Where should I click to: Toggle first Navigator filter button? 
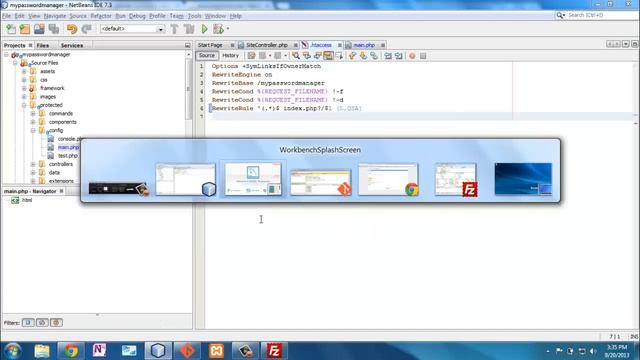point(28,323)
